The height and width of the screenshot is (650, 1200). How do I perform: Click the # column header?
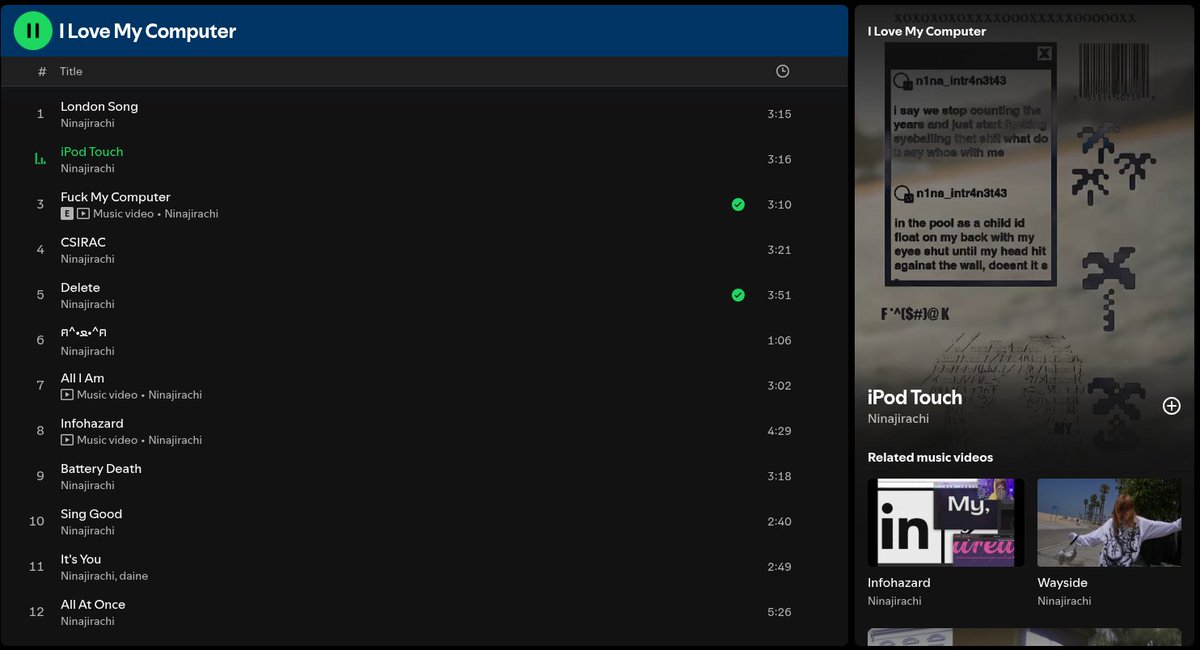tap(42, 71)
